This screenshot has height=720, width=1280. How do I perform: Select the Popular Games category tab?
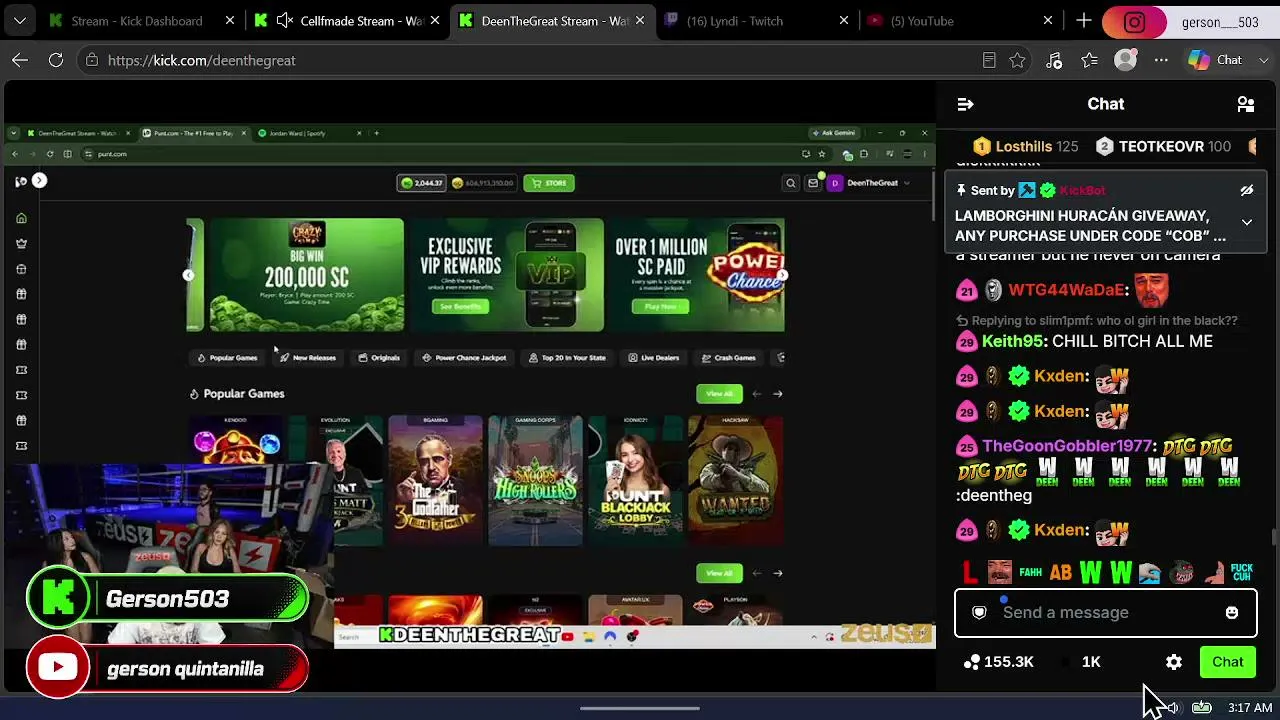click(227, 358)
